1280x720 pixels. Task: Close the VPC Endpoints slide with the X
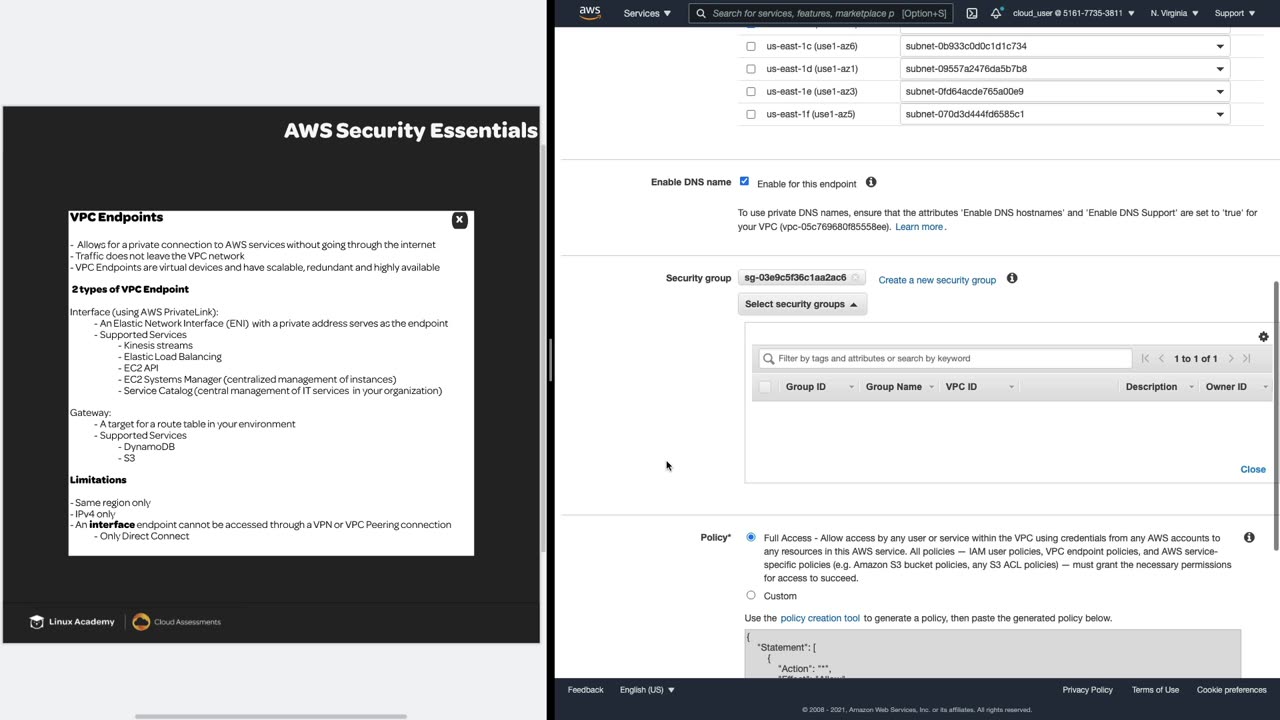tap(459, 220)
